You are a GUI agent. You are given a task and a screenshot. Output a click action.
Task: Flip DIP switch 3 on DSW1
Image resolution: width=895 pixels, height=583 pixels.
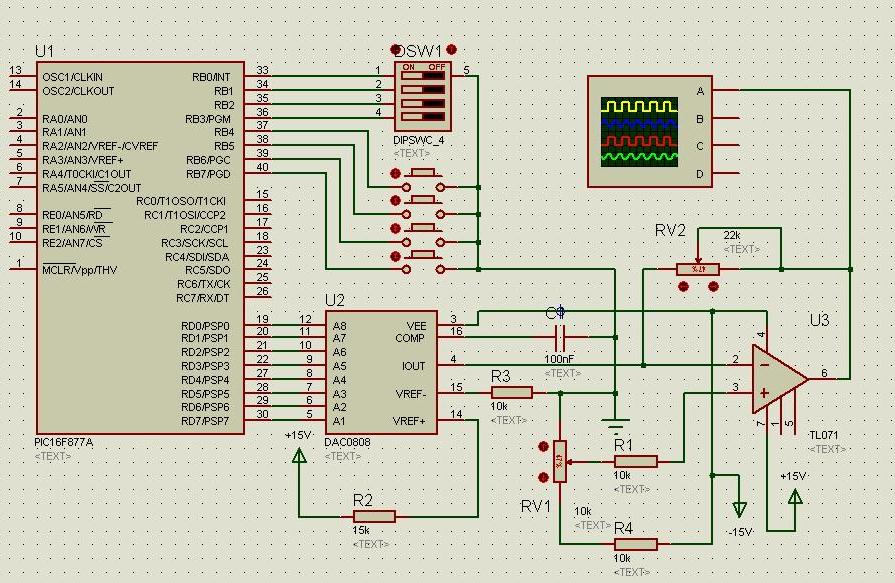coord(423,103)
